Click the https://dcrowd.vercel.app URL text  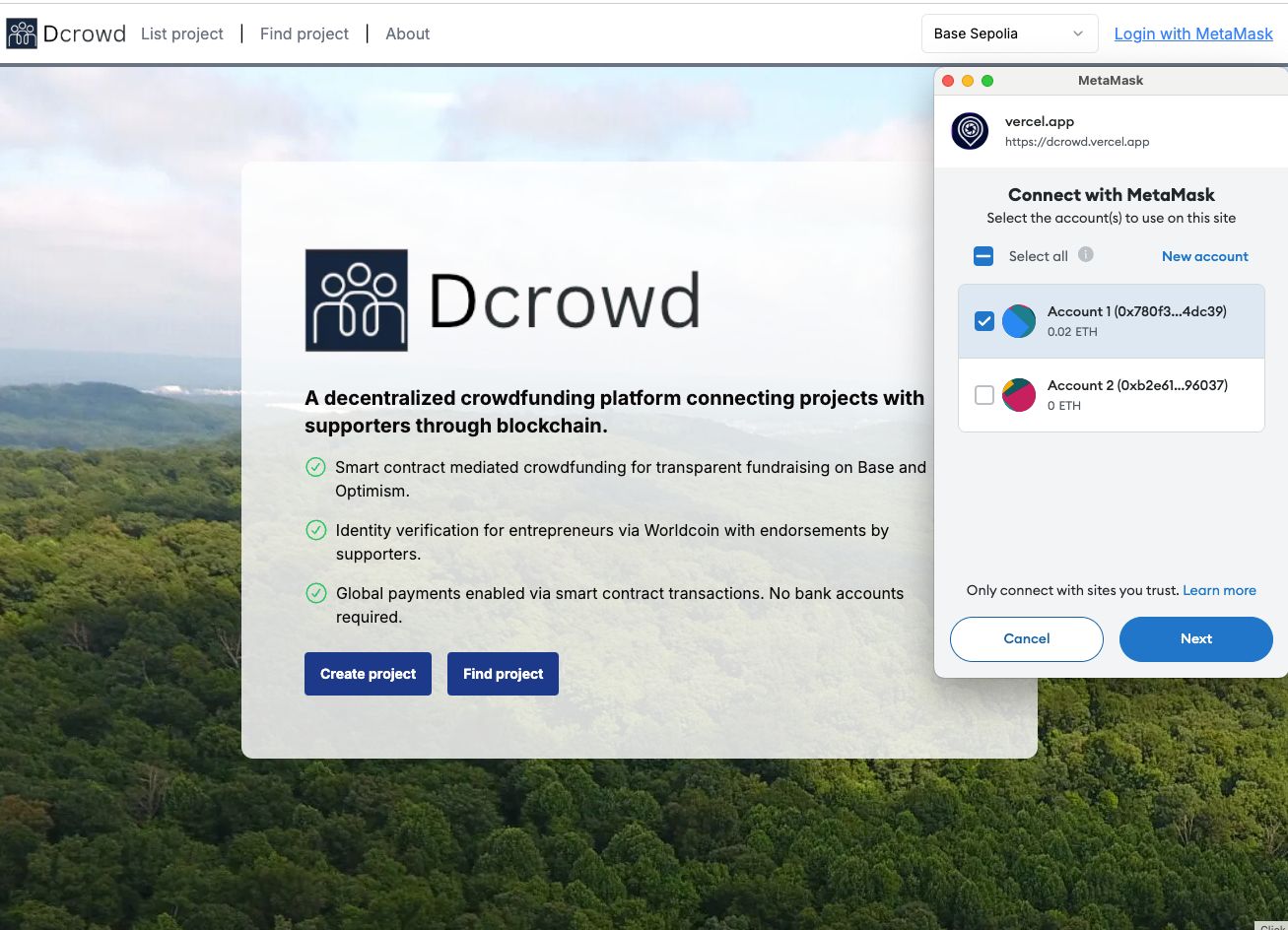[x=1077, y=142]
